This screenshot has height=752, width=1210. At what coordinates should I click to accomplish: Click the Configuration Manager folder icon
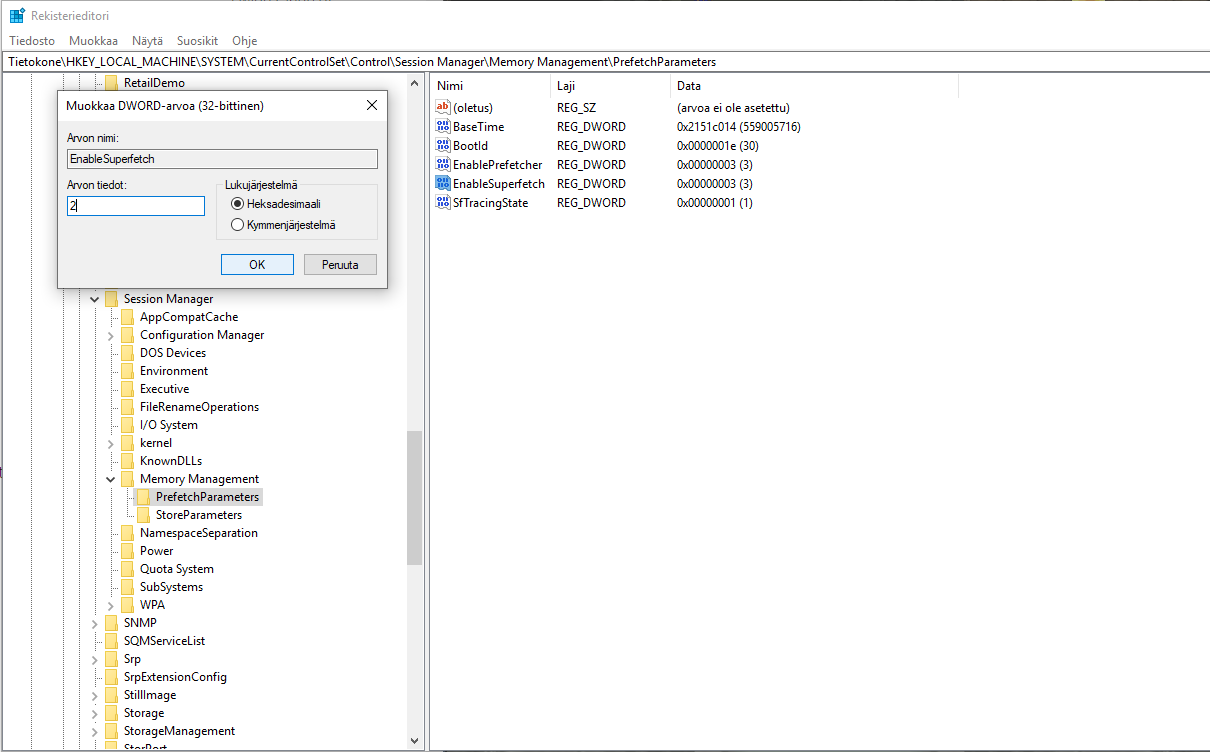click(127, 335)
